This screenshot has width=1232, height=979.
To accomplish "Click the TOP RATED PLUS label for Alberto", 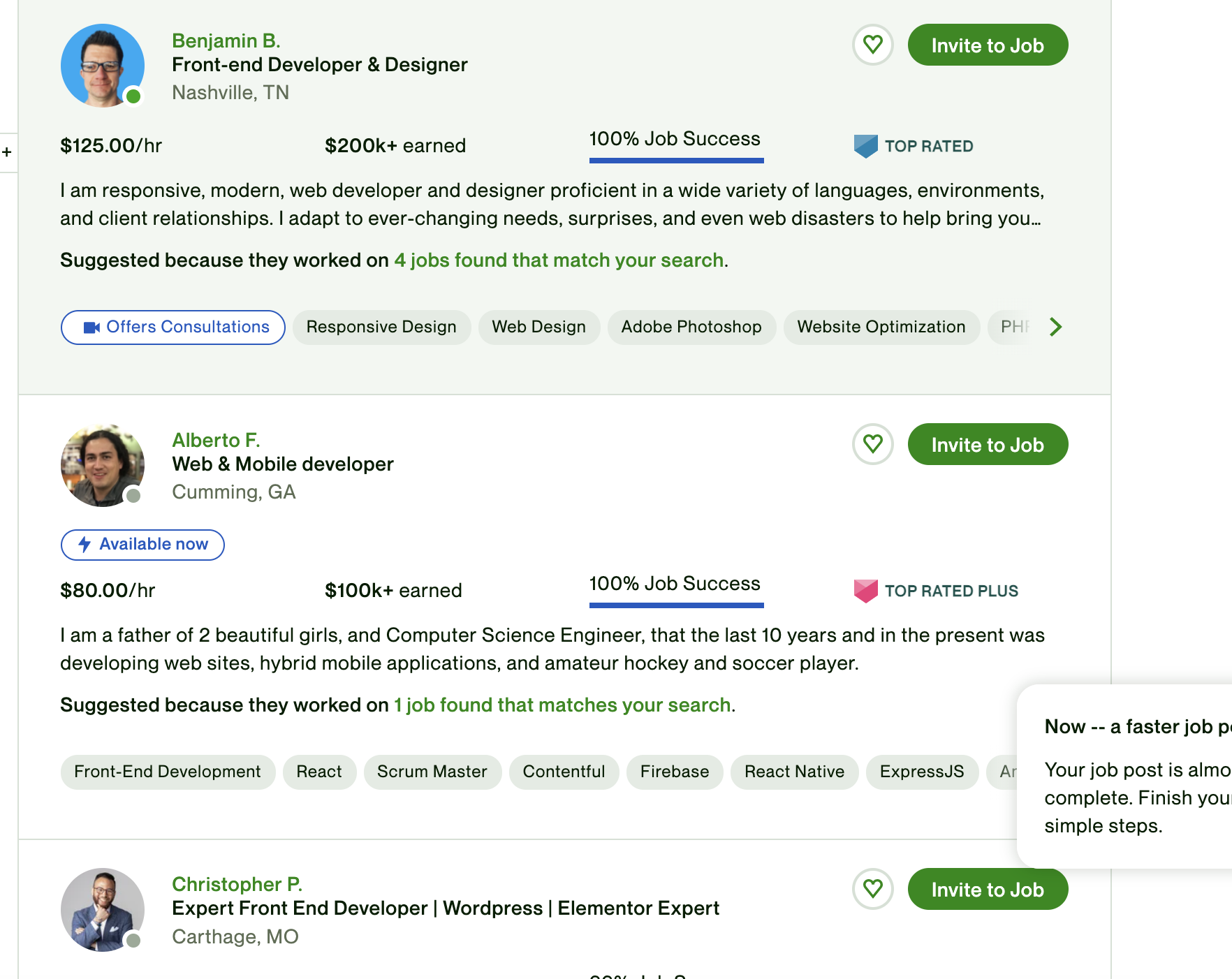I will [x=951, y=591].
